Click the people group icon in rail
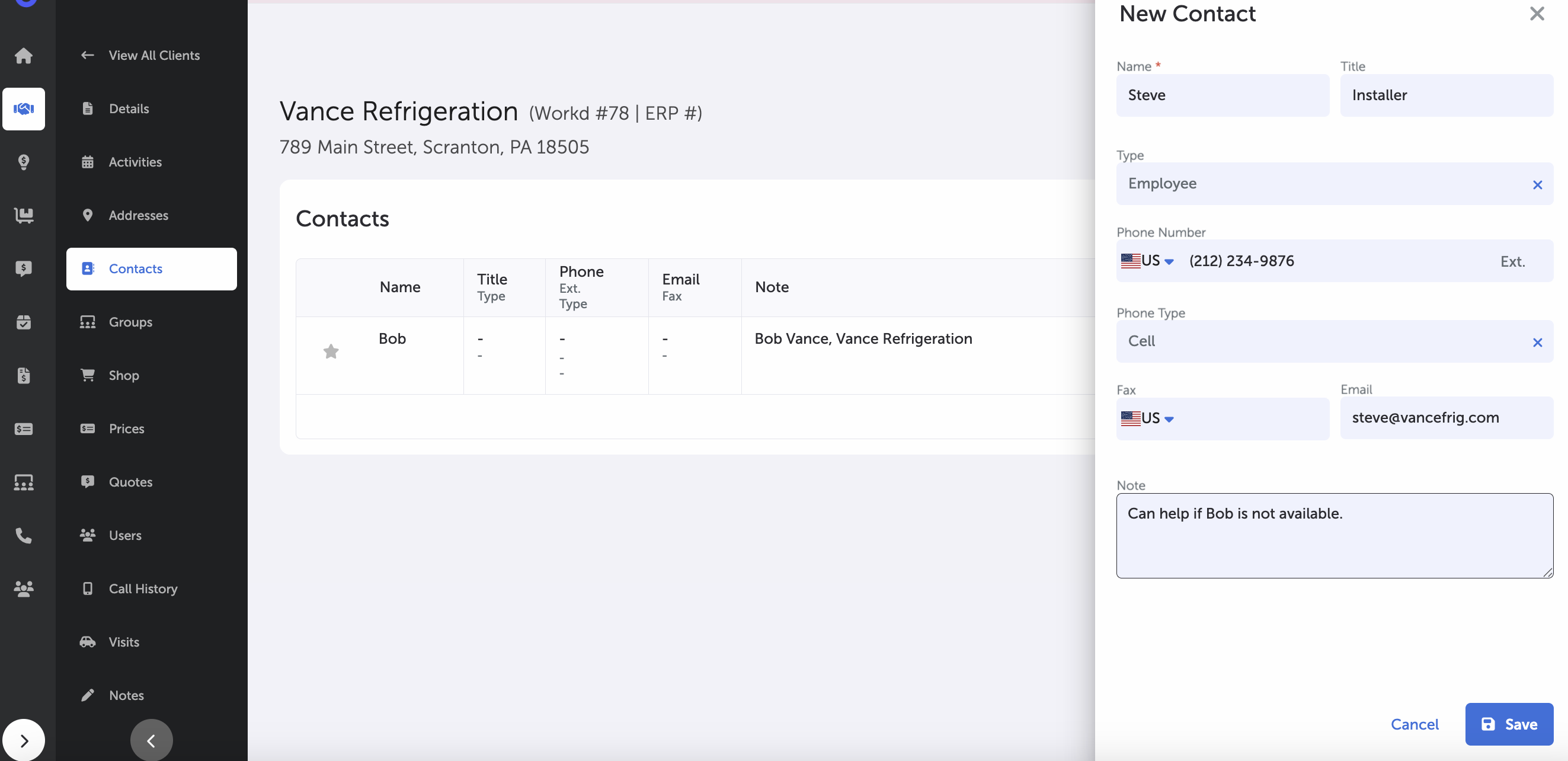The width and height of the screenshot is (1568, 761). coord(23,588)
